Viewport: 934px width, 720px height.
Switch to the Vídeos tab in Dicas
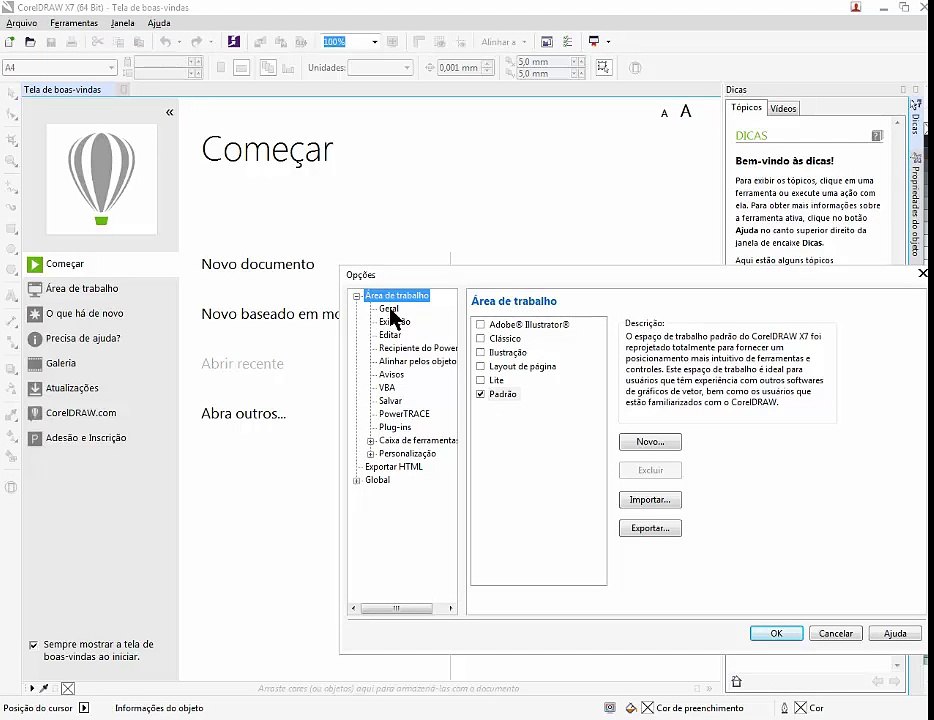(783, 108)
